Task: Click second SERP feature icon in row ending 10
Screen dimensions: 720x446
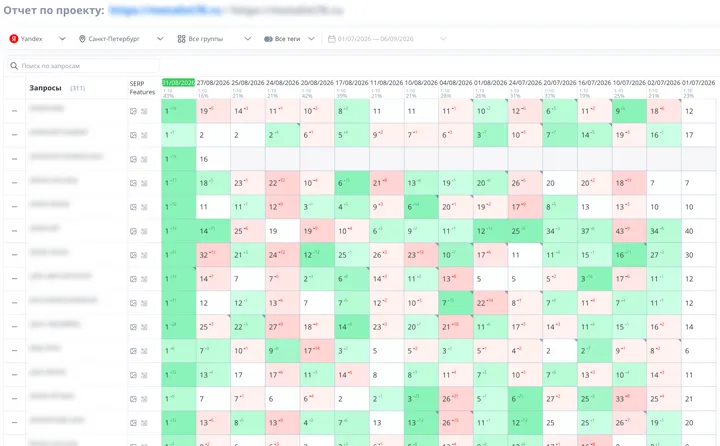Action: pos(144,207)
